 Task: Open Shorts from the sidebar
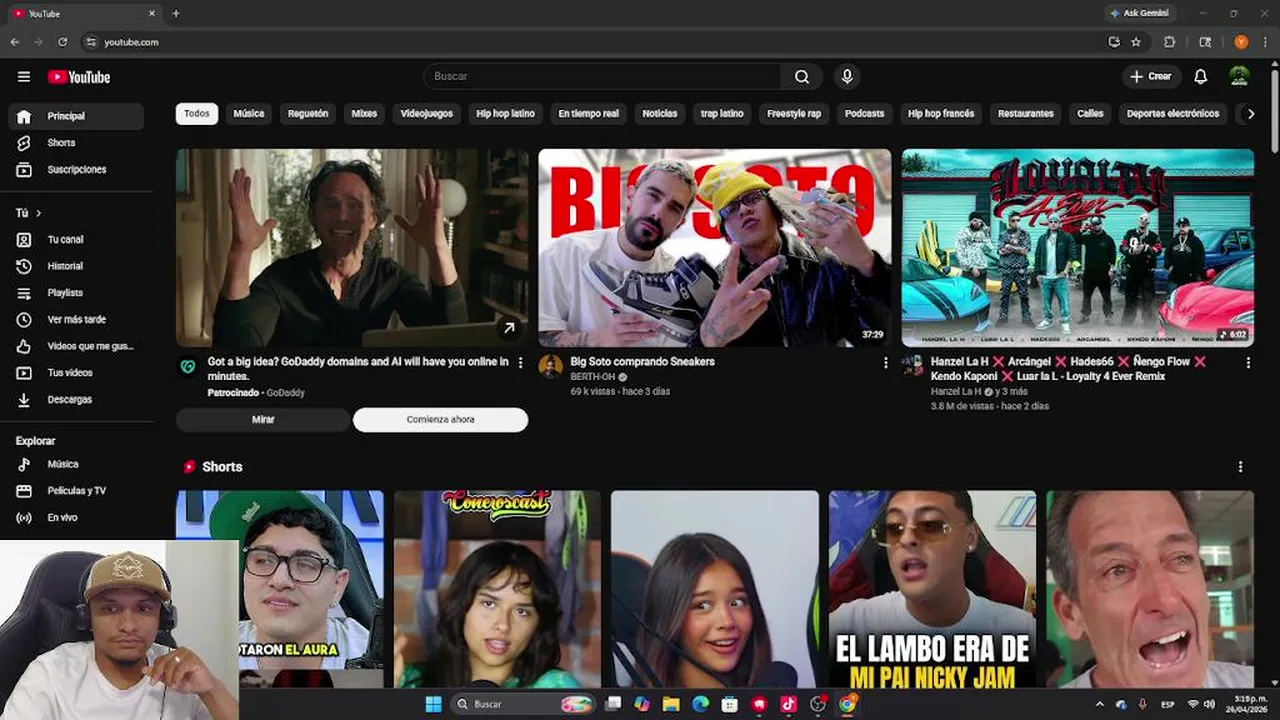(x=77, y=143)
